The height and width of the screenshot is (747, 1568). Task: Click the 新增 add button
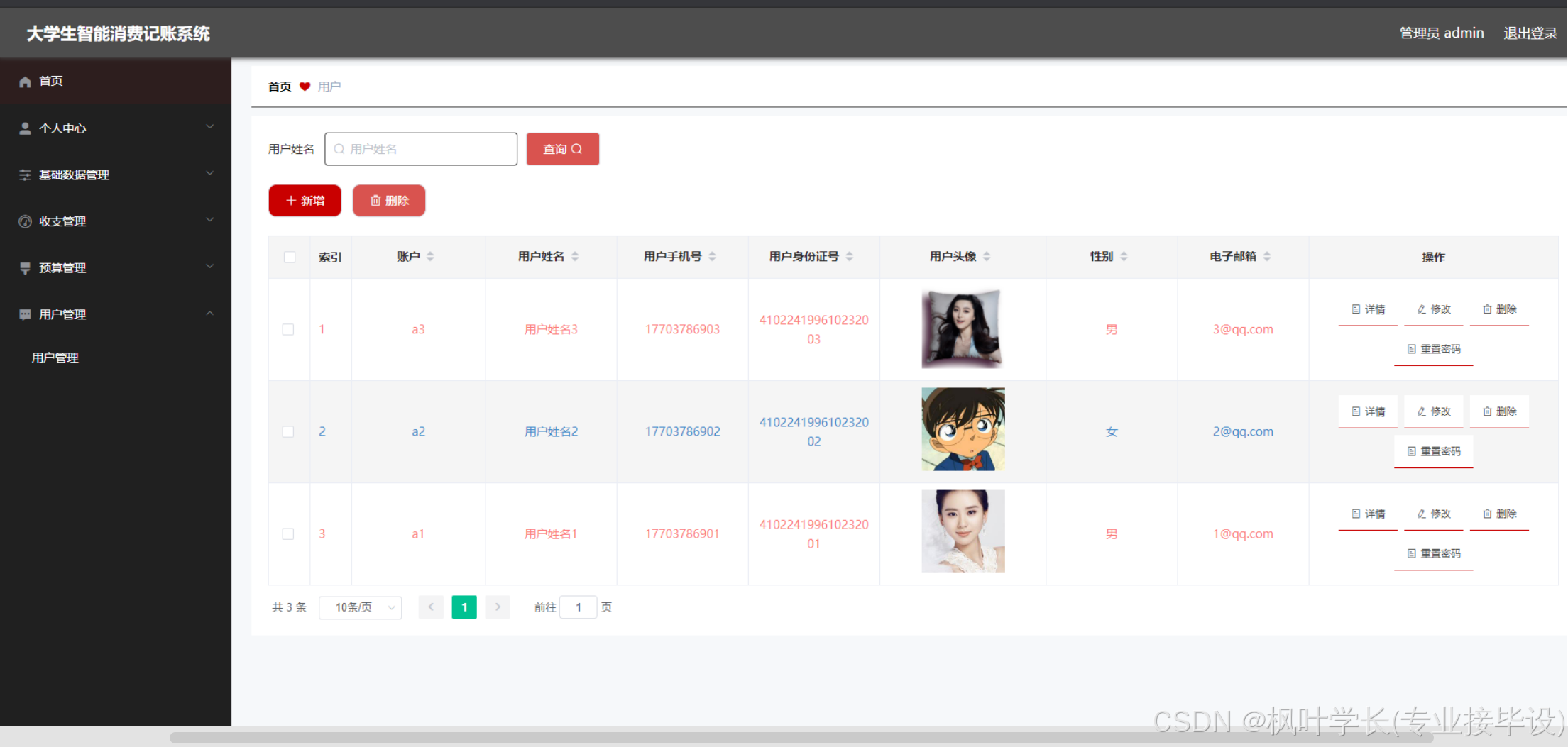click(305, 201)
